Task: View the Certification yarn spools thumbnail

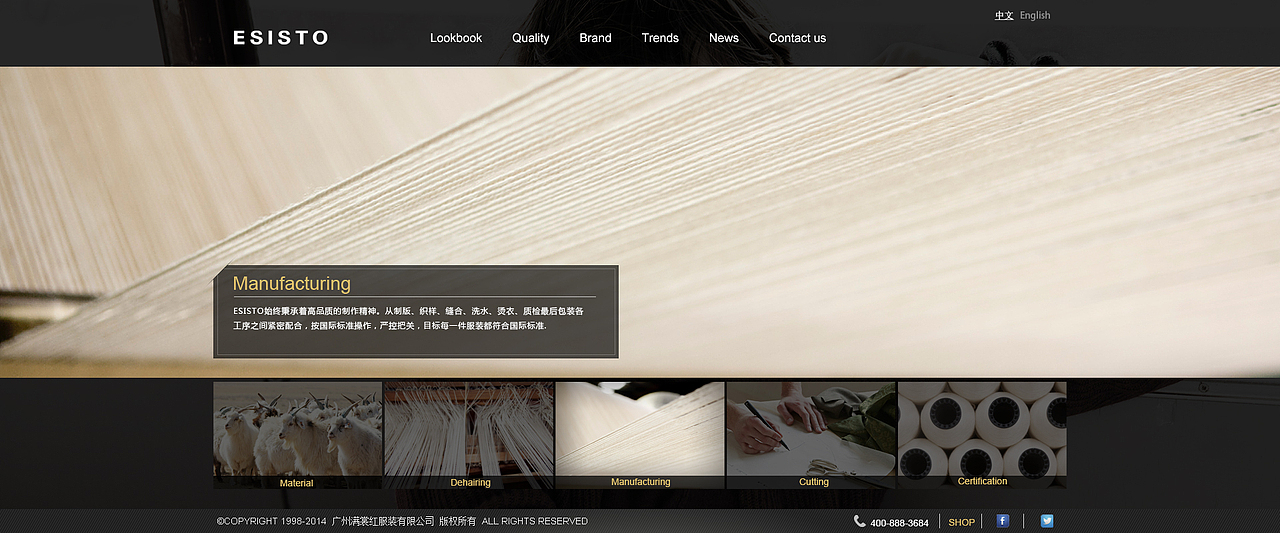Action: [982, 435]
